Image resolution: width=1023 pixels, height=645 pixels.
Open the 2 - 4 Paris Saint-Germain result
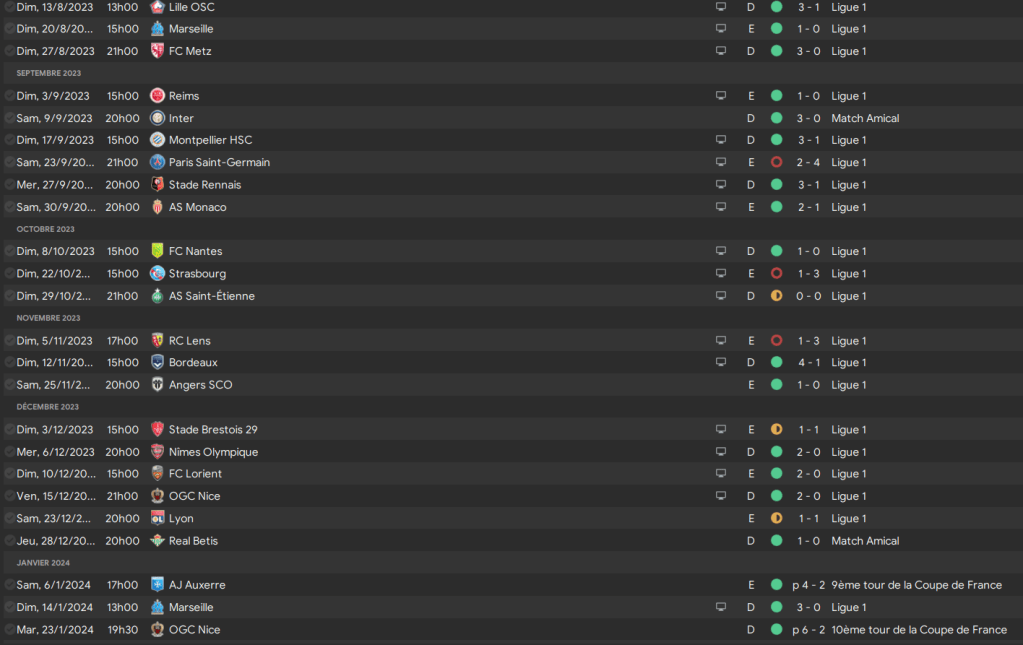pos(809,163)
